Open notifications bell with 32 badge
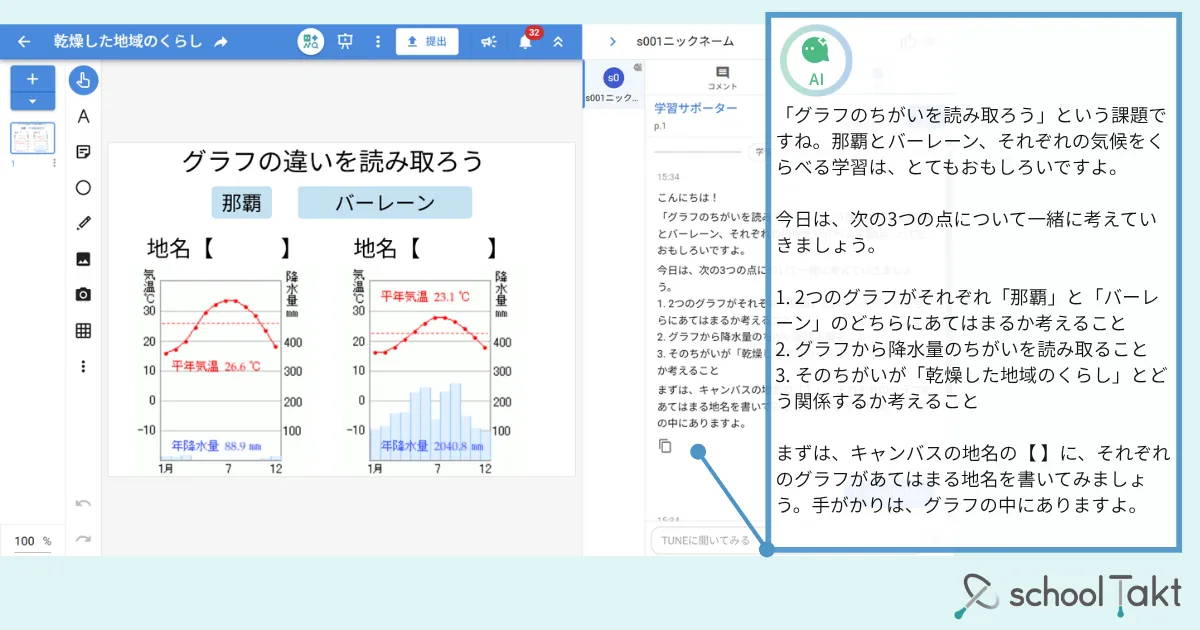The width and height of the screenshot is (1200, 630). pos(526,41)
